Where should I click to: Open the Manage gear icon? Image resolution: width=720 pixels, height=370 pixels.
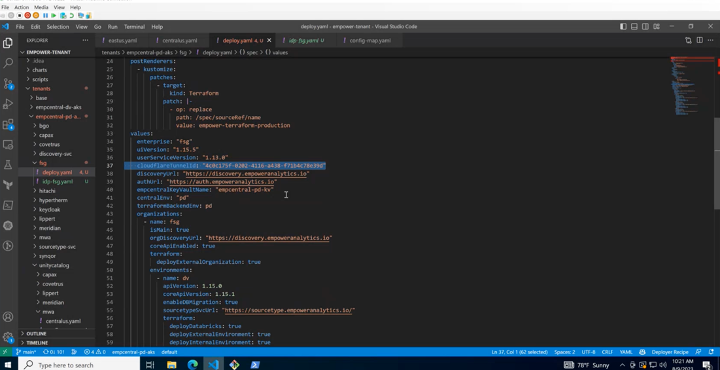click(x=8, y=336)
